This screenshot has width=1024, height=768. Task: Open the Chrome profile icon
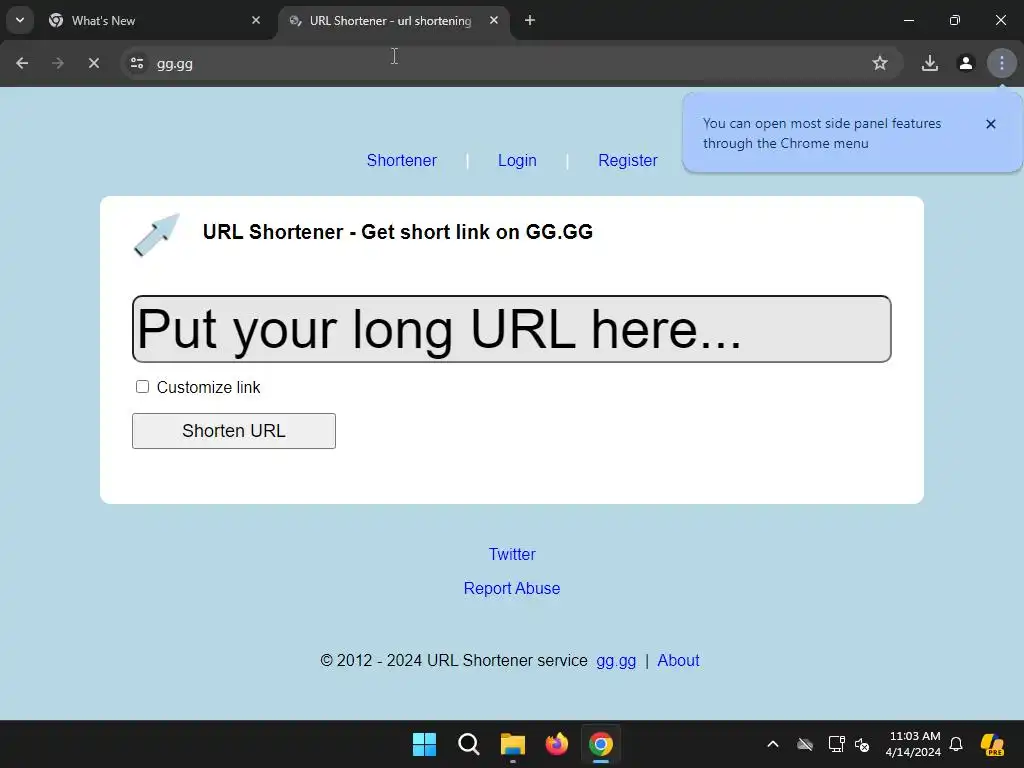[966, 63]
